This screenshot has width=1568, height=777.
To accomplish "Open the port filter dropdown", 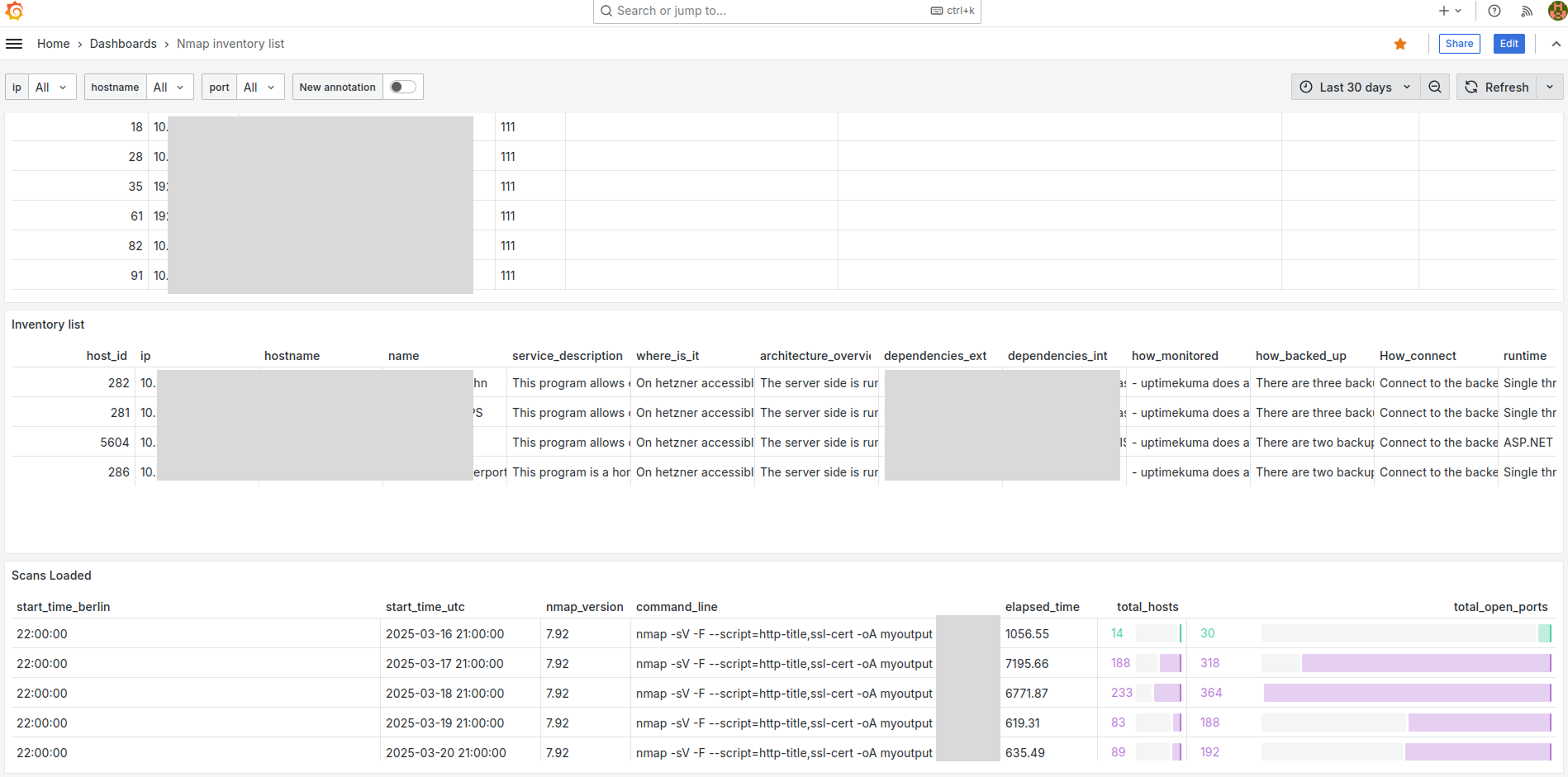I will point(259,87).
